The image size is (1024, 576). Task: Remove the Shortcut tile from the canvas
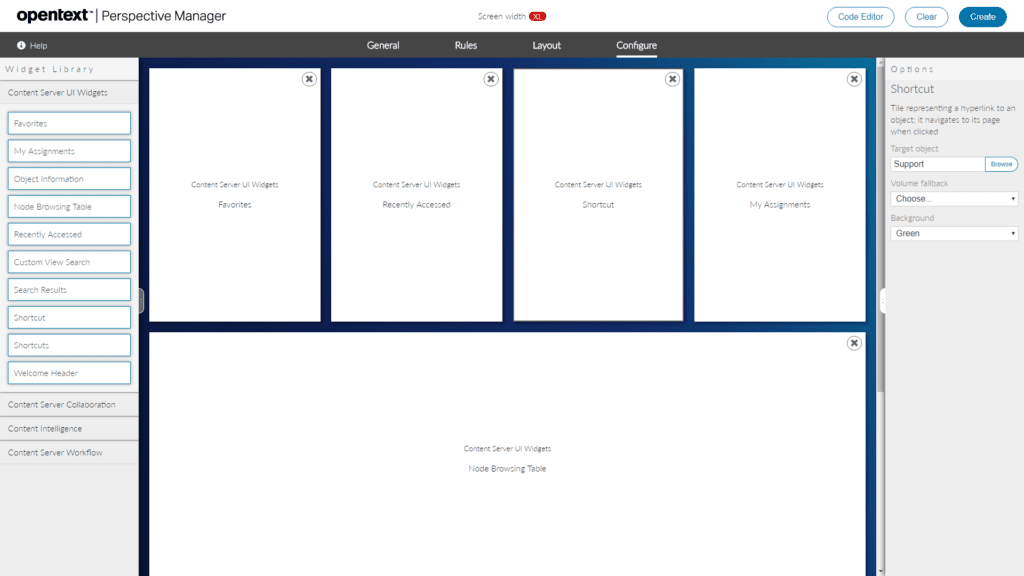[672, 78]
